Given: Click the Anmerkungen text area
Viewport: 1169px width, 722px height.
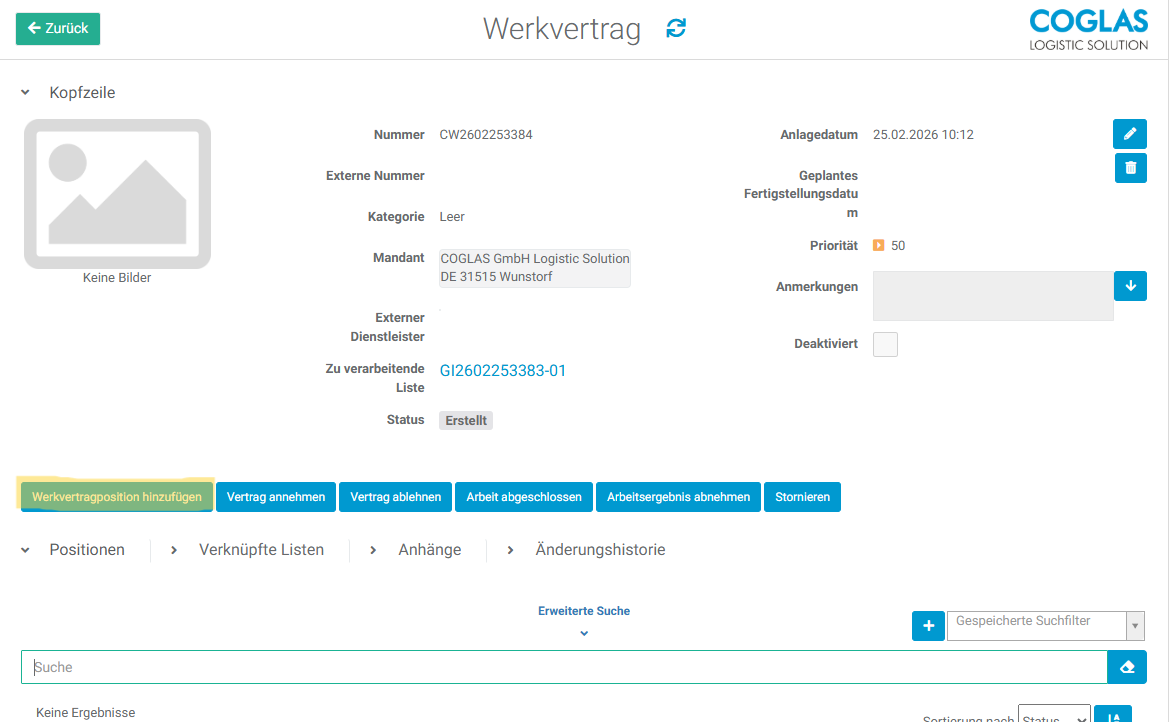Looking at the screenshot, I should tap(993, 296).
